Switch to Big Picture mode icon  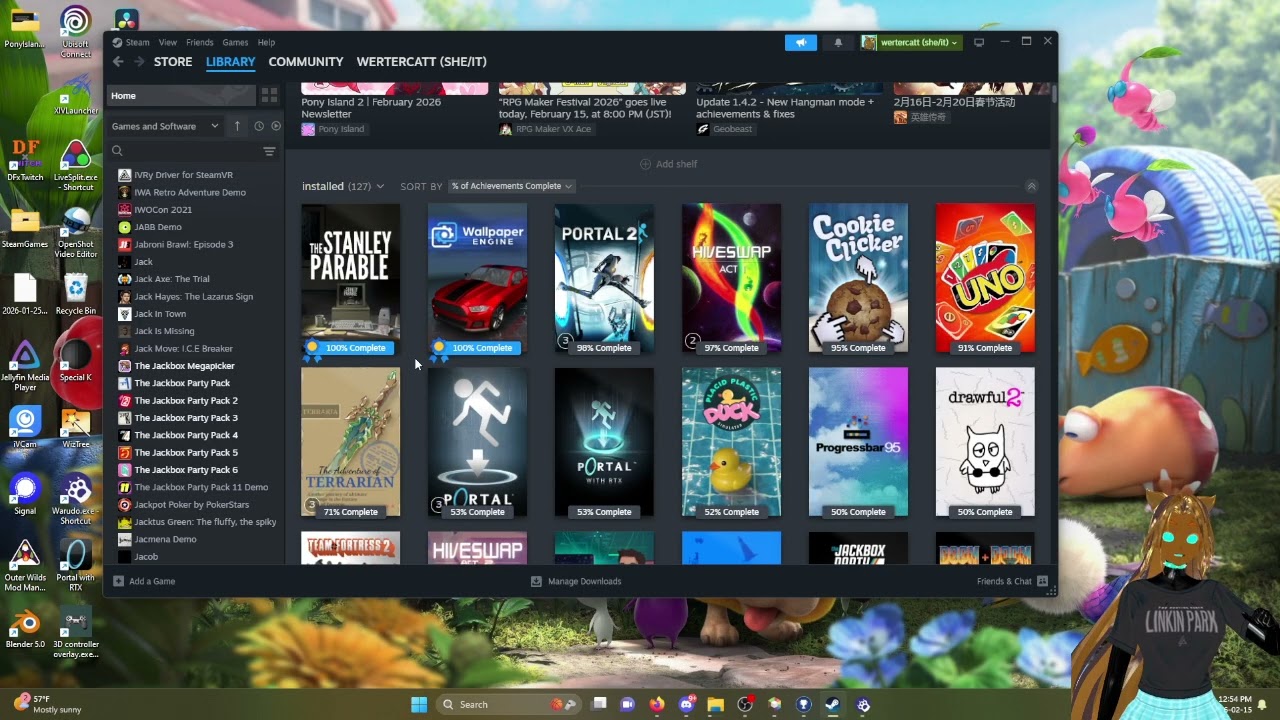point(979,42)
